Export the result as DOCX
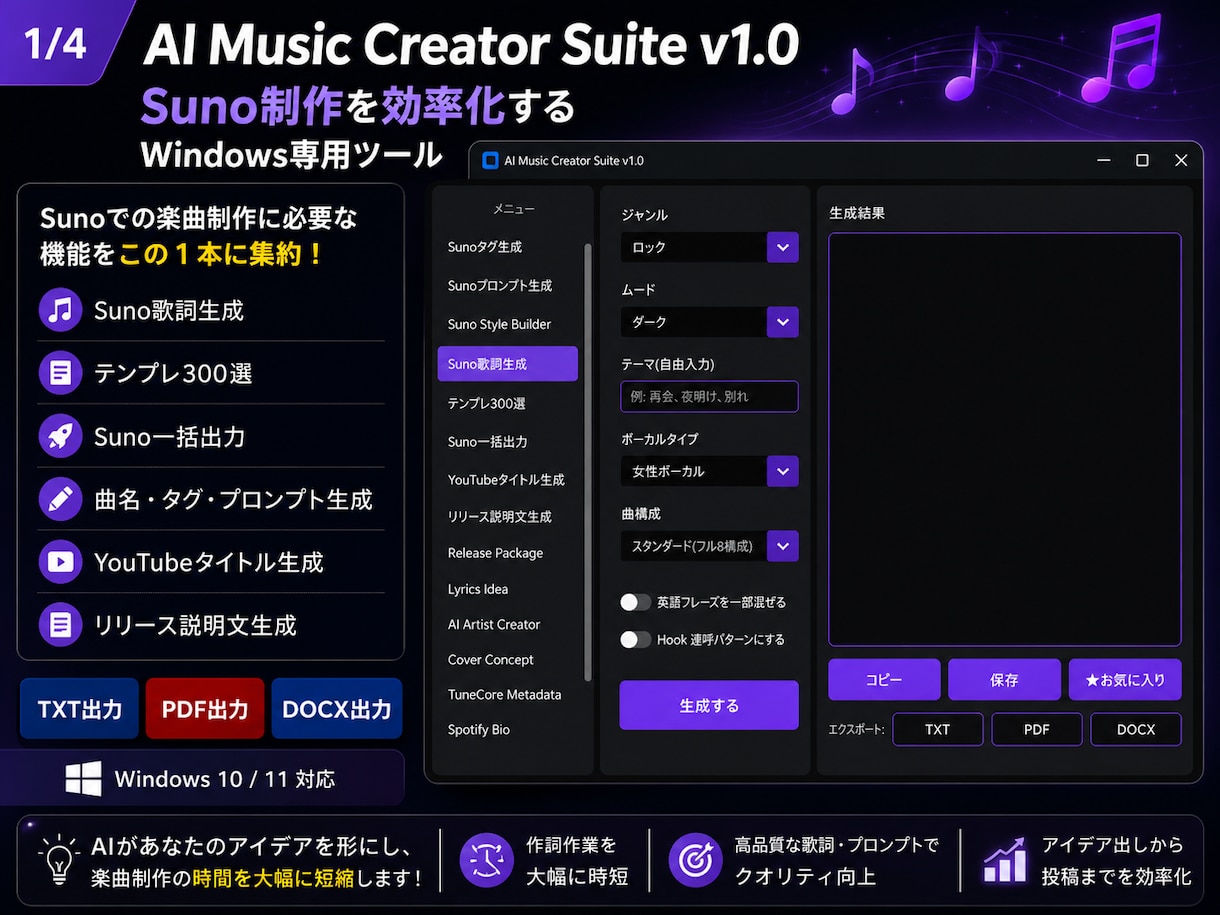The height and width of the screenshot is (915, 1220). coord(1136,730)
